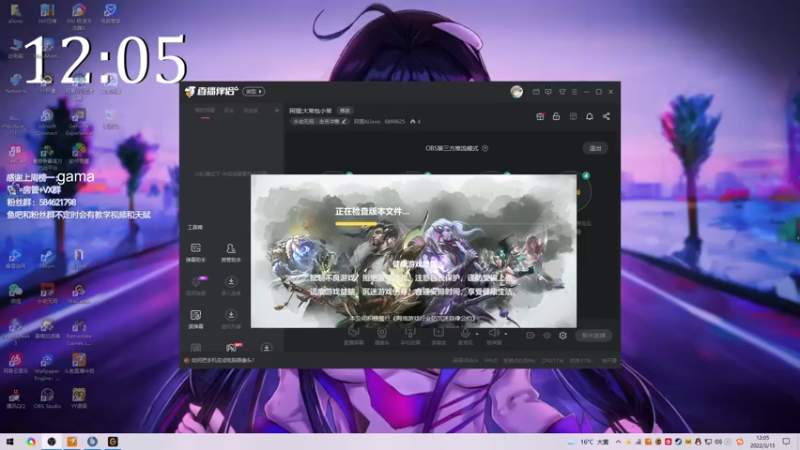Show hidden system tray icons arrow
Image resolution: width=800 pixels, height=450 pixels.
[618, 442]
